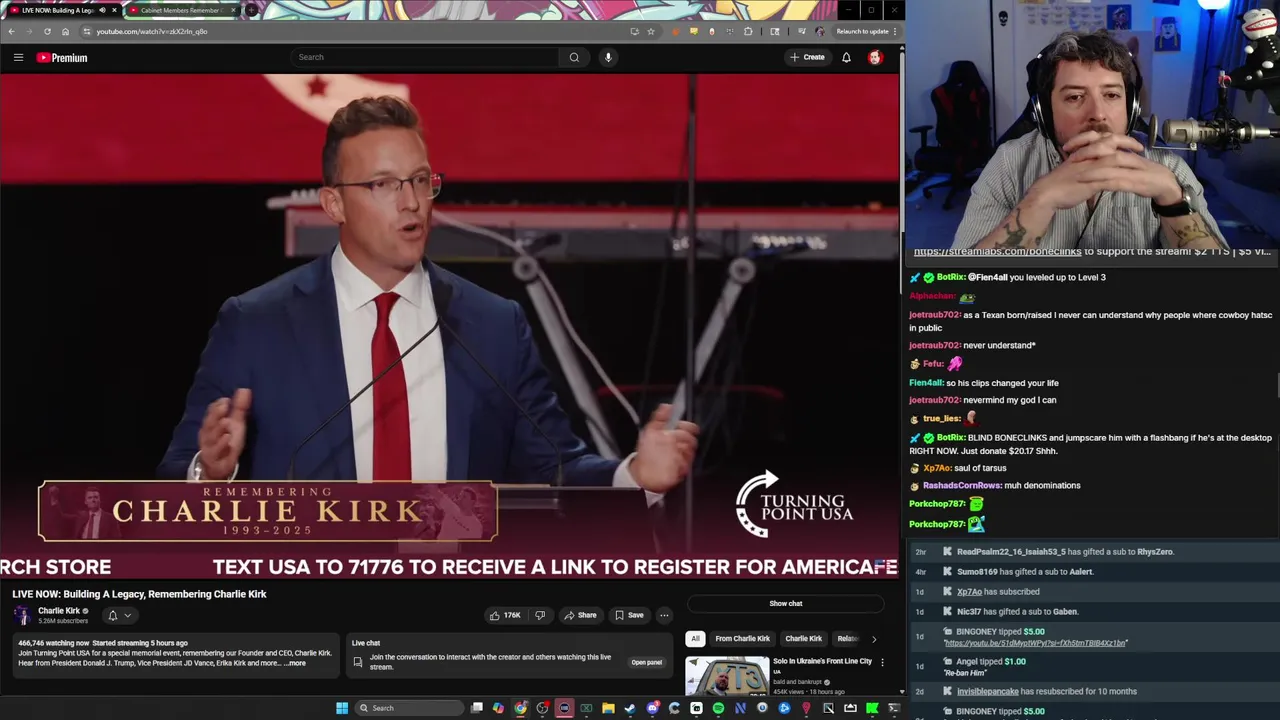1280x720 pixels.
Task: Open the account avatar menu
Action: click(875, 57)
